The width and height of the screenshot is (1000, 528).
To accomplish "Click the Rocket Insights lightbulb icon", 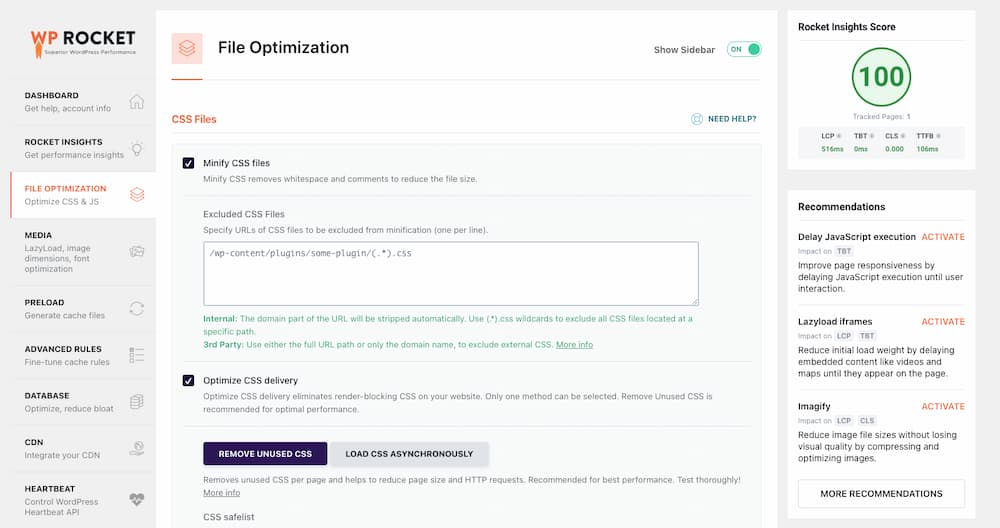I will point(136,149).
